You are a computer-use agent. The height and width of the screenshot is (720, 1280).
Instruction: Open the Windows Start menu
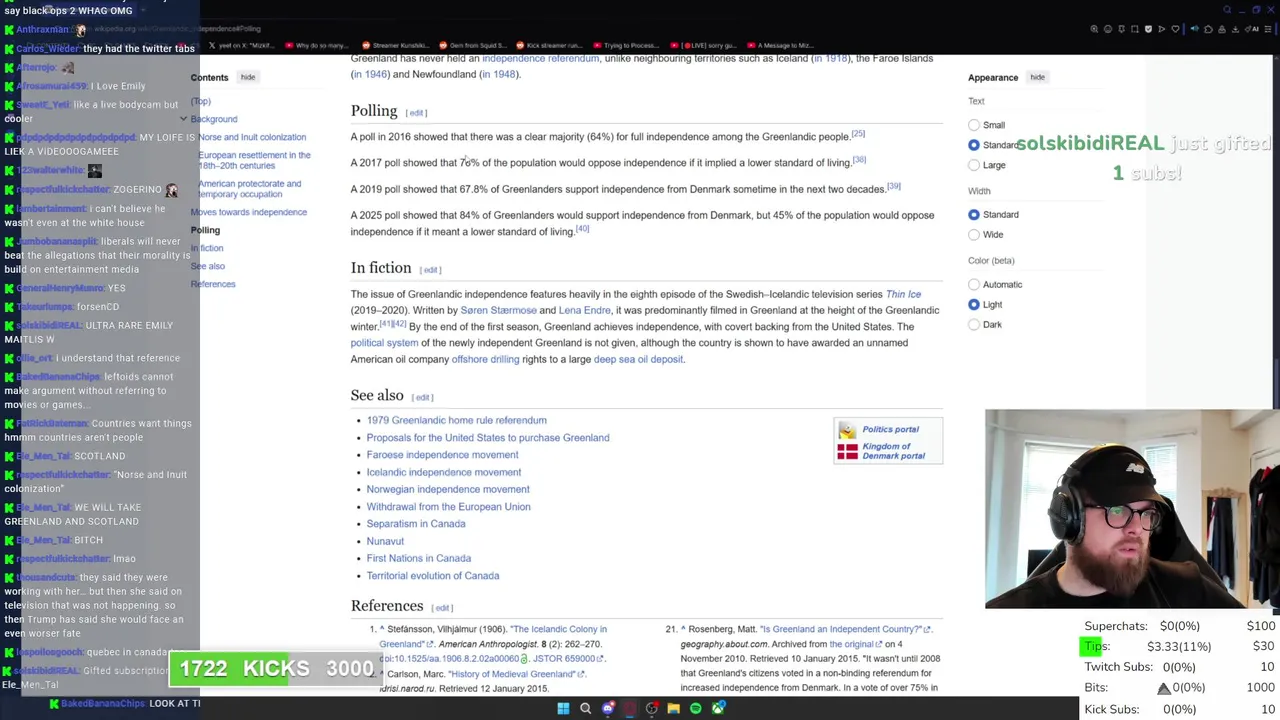(563, 709)
